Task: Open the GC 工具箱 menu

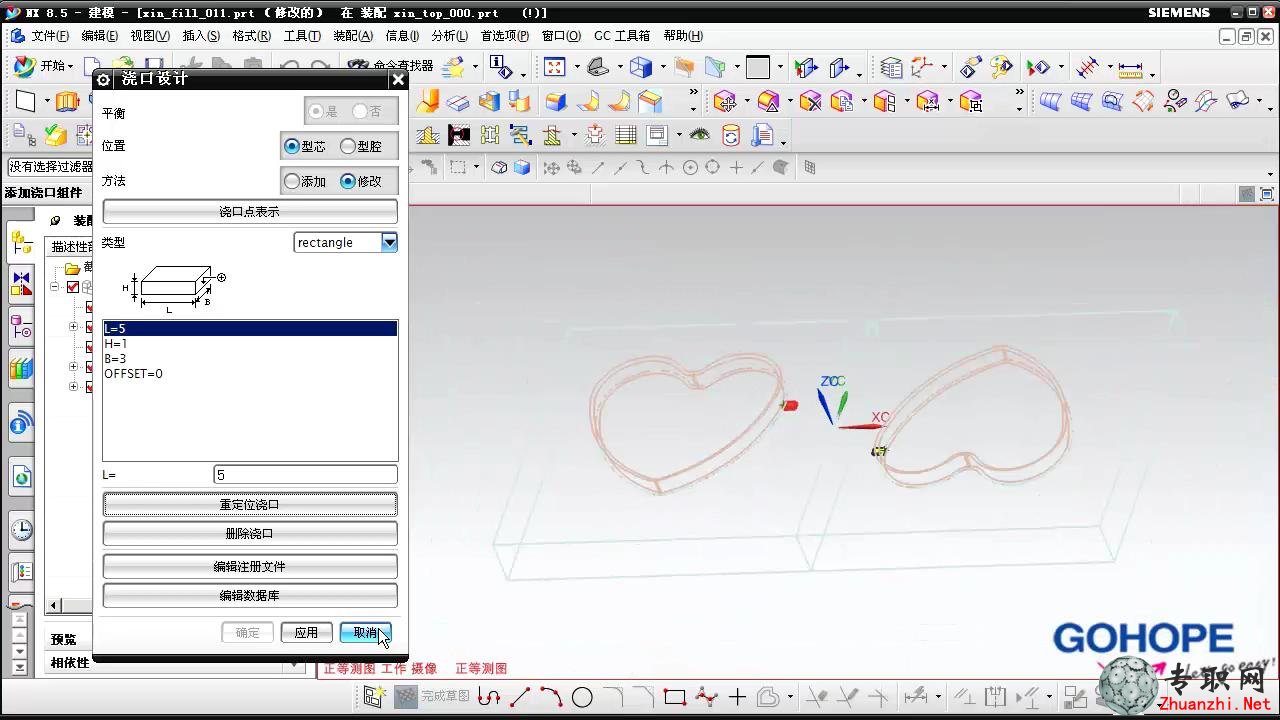Action: pos(622,36)
